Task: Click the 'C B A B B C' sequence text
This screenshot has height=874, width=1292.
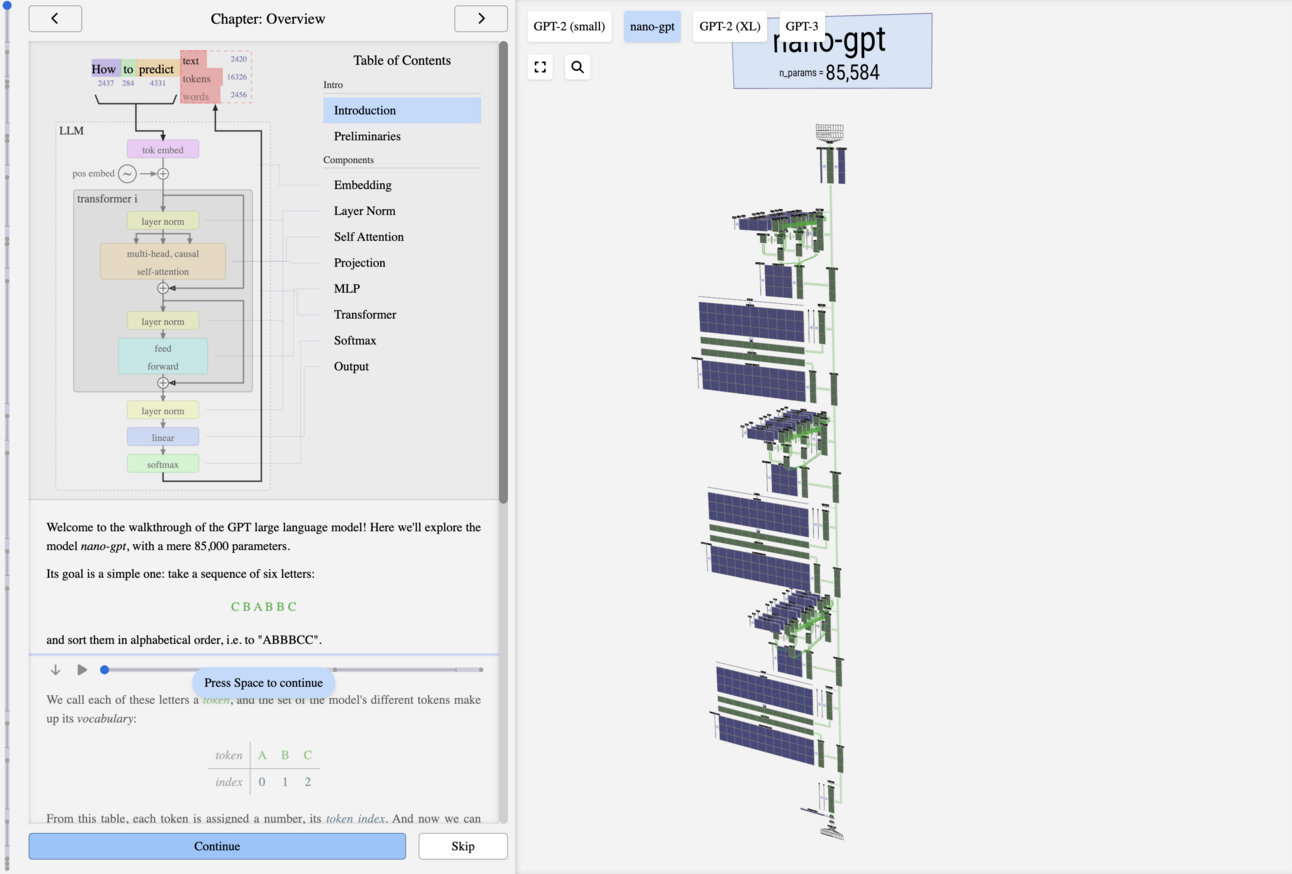Action: tap(264, 607)
